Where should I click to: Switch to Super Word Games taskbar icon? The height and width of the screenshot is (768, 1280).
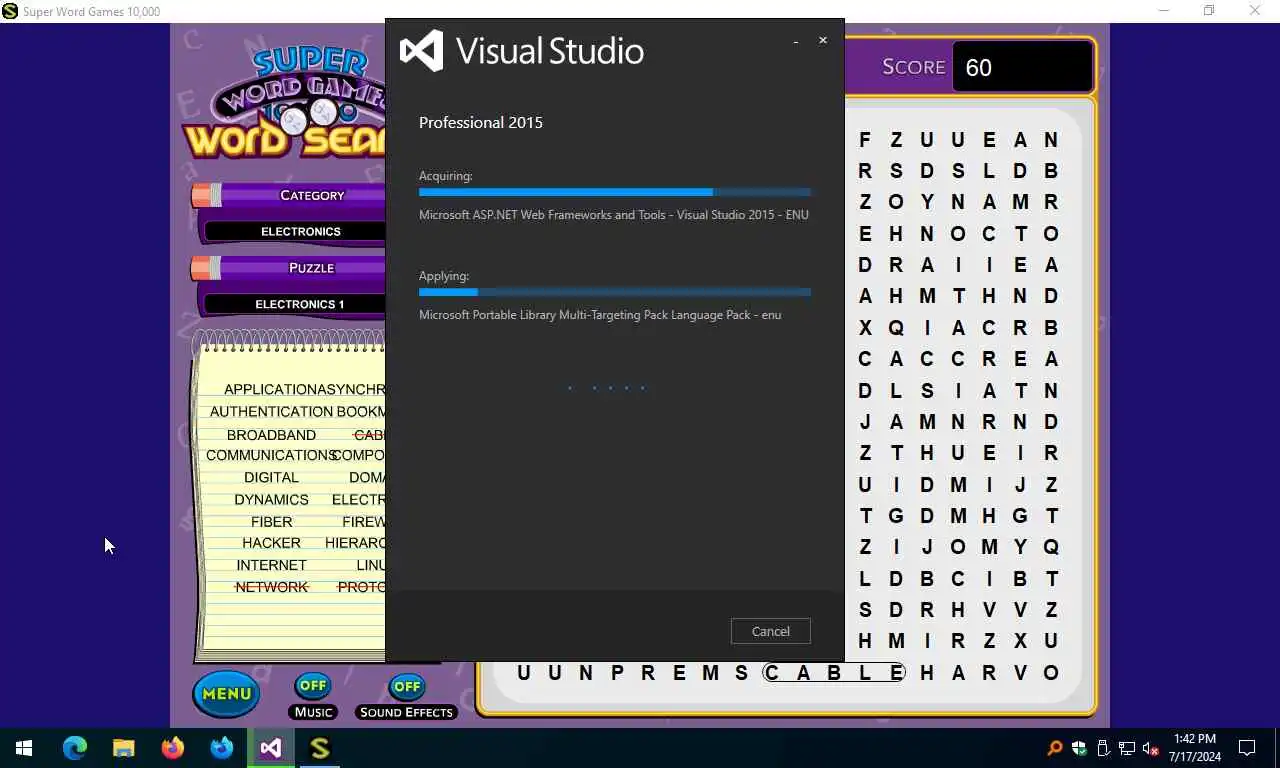click(x=319, y=748)
